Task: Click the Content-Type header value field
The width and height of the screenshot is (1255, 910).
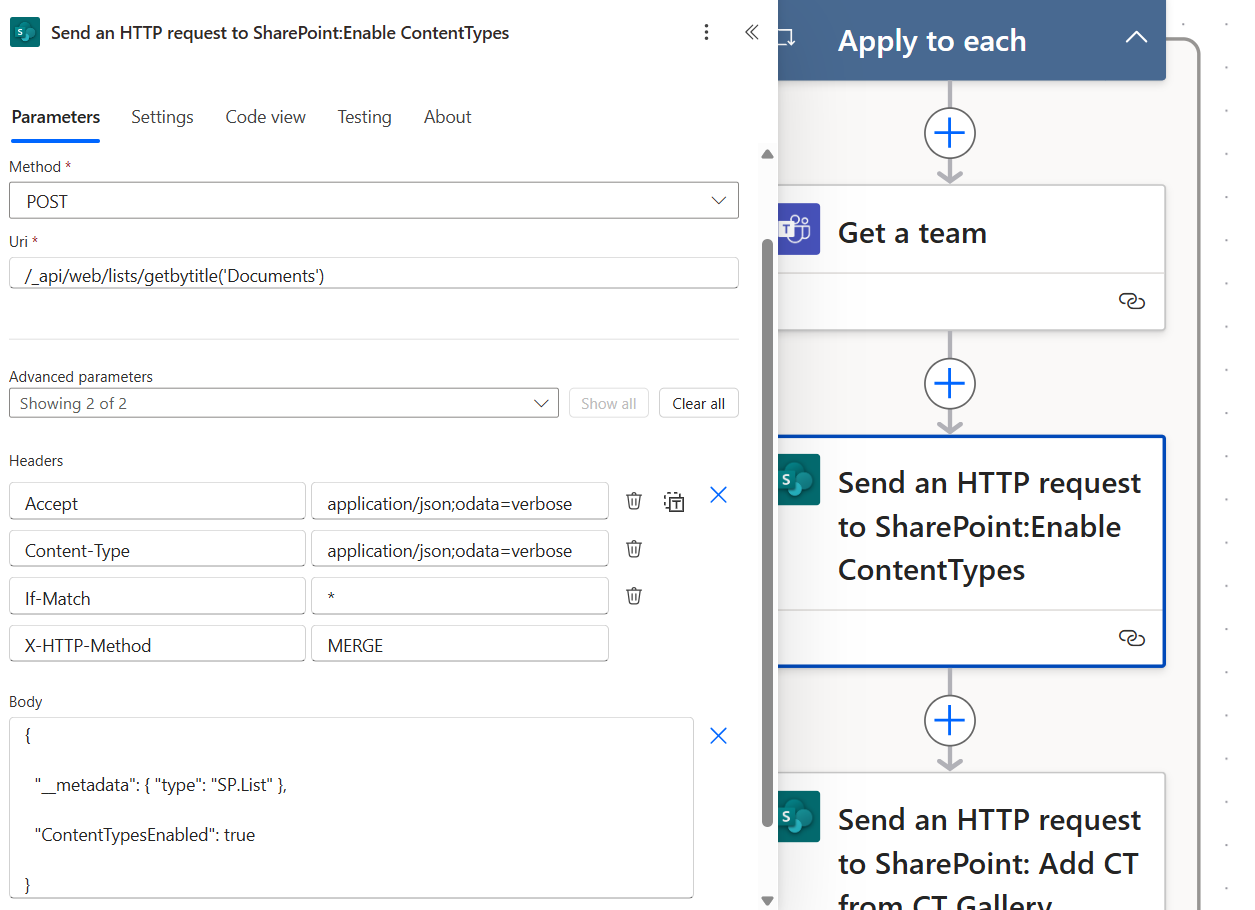Action: (460, 548)
